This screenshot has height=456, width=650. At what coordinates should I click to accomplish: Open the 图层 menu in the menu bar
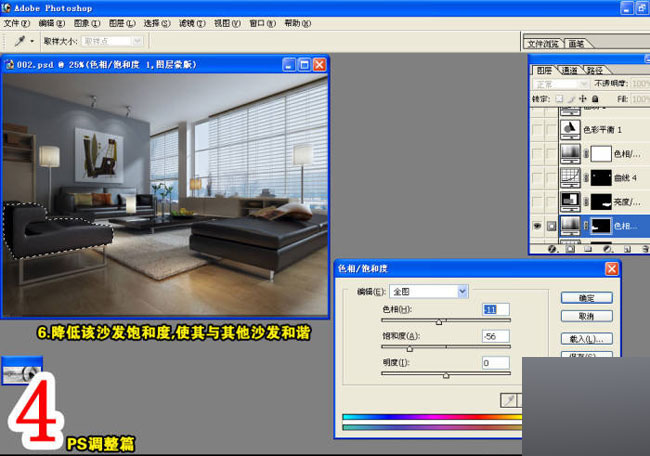tap(122, 23)
